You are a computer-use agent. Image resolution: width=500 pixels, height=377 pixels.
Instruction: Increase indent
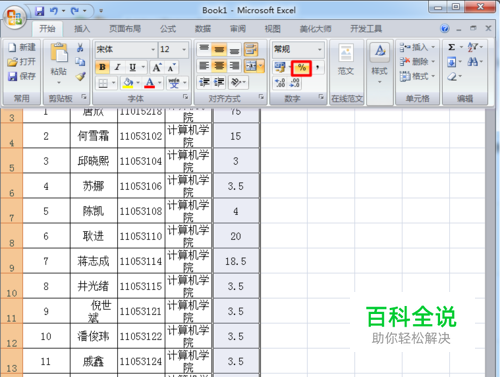(219, 82)
